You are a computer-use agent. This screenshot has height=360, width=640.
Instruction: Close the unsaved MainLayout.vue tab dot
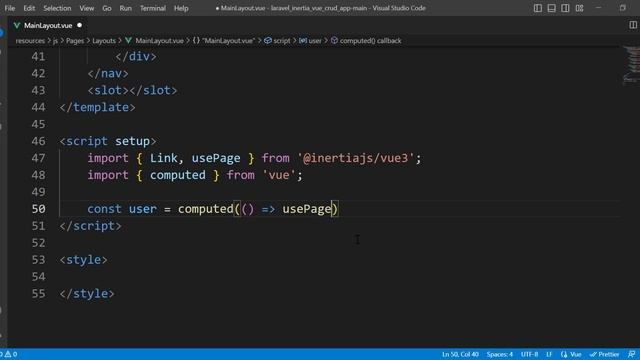(80, 25)
